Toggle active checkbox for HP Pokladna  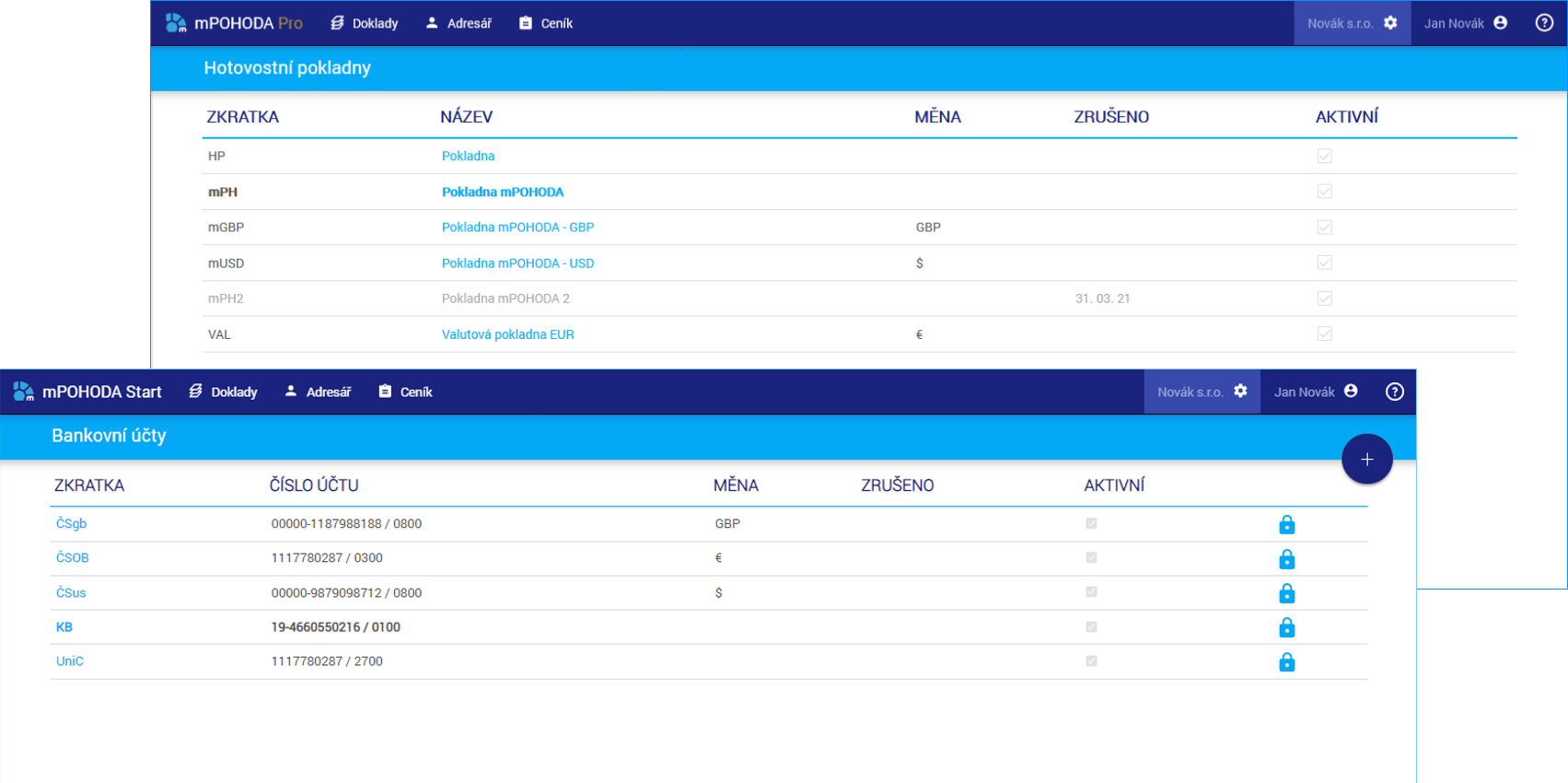1325,157
